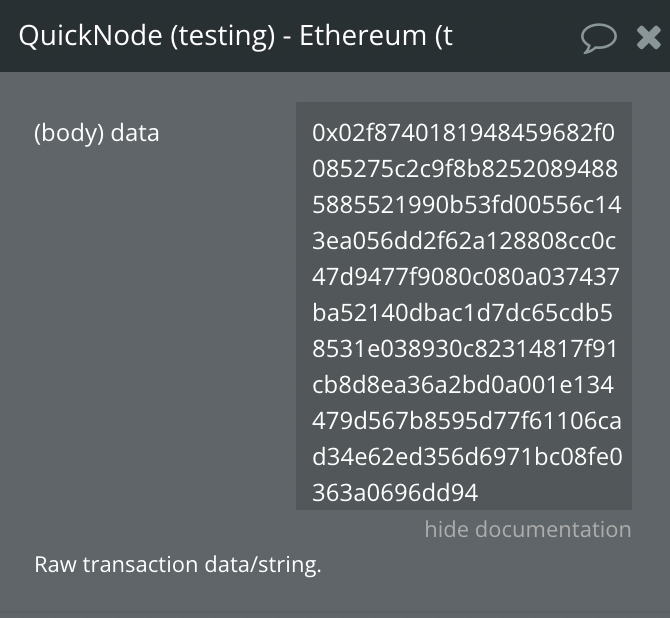The width and height of the screenshot is (670, 618).
Task: Click the line starting with 8531e038
Action: (464, 348)
